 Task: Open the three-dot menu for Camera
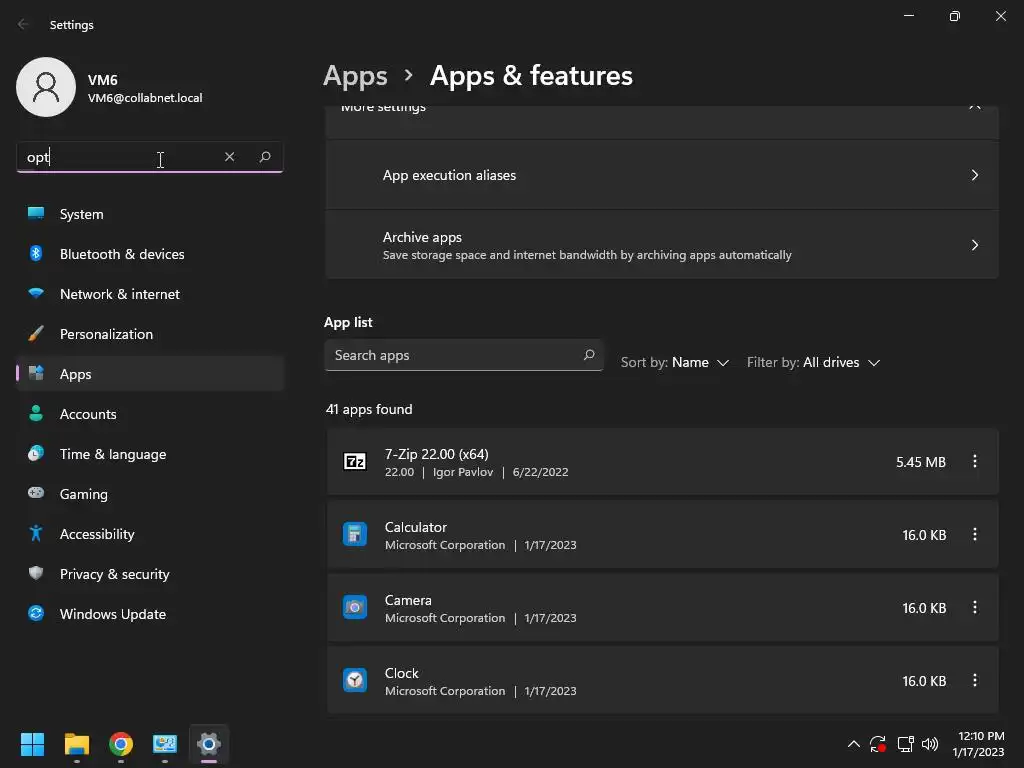[975, 608]
